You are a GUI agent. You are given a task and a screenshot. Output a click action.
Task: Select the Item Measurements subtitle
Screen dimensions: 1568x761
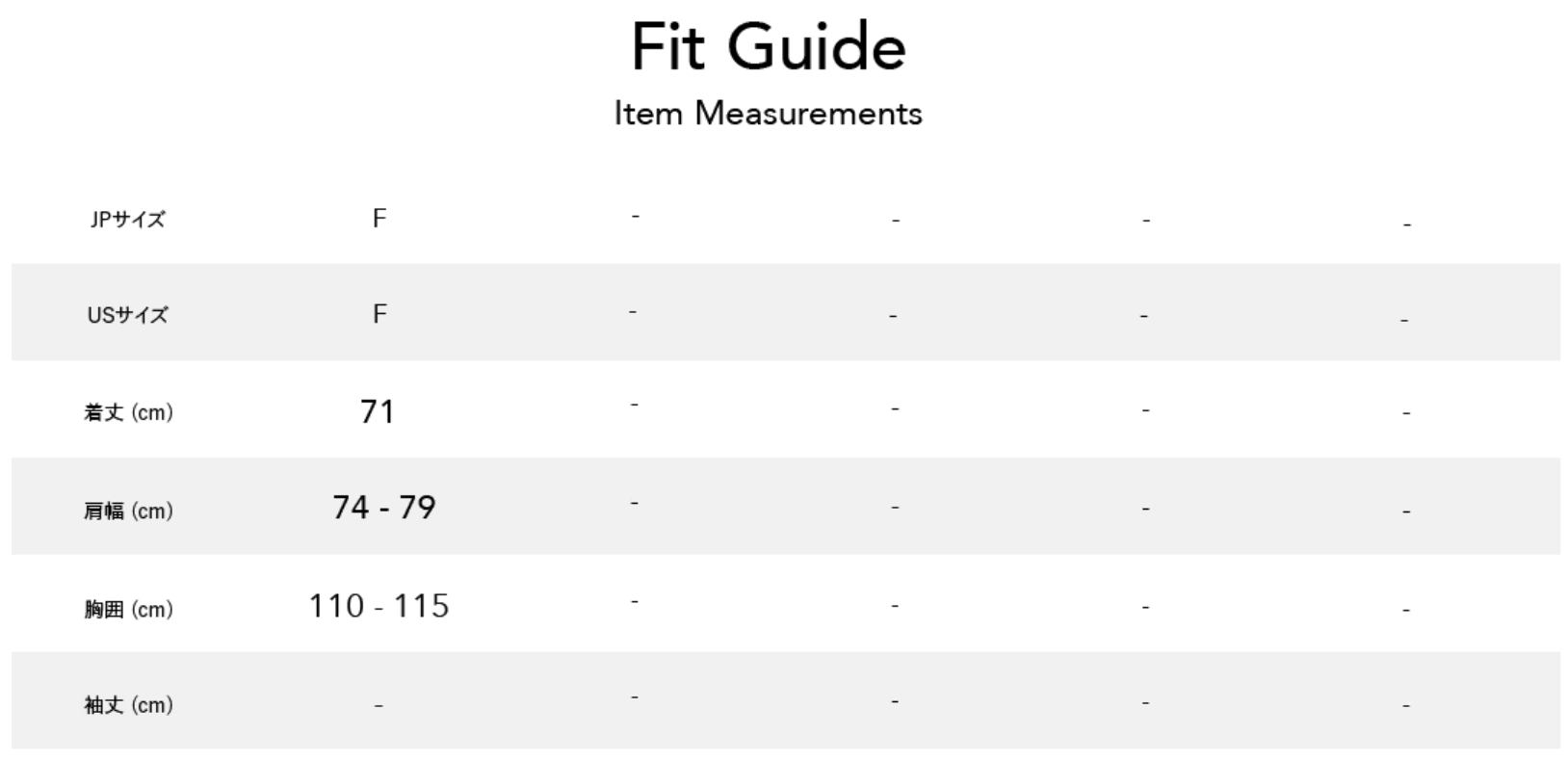point(769,114)
